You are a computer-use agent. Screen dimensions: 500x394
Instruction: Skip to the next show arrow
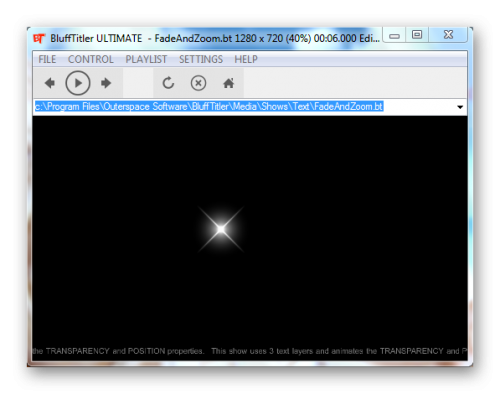[x=106, y=83]
